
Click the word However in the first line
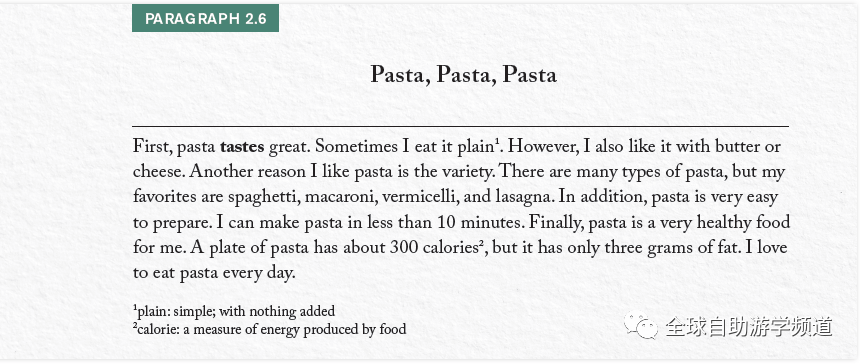coord(548,147)
